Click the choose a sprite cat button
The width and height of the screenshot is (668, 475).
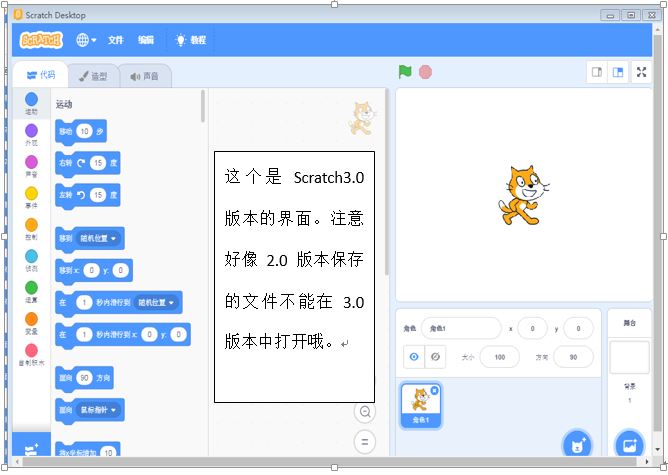tap(577, 445)
